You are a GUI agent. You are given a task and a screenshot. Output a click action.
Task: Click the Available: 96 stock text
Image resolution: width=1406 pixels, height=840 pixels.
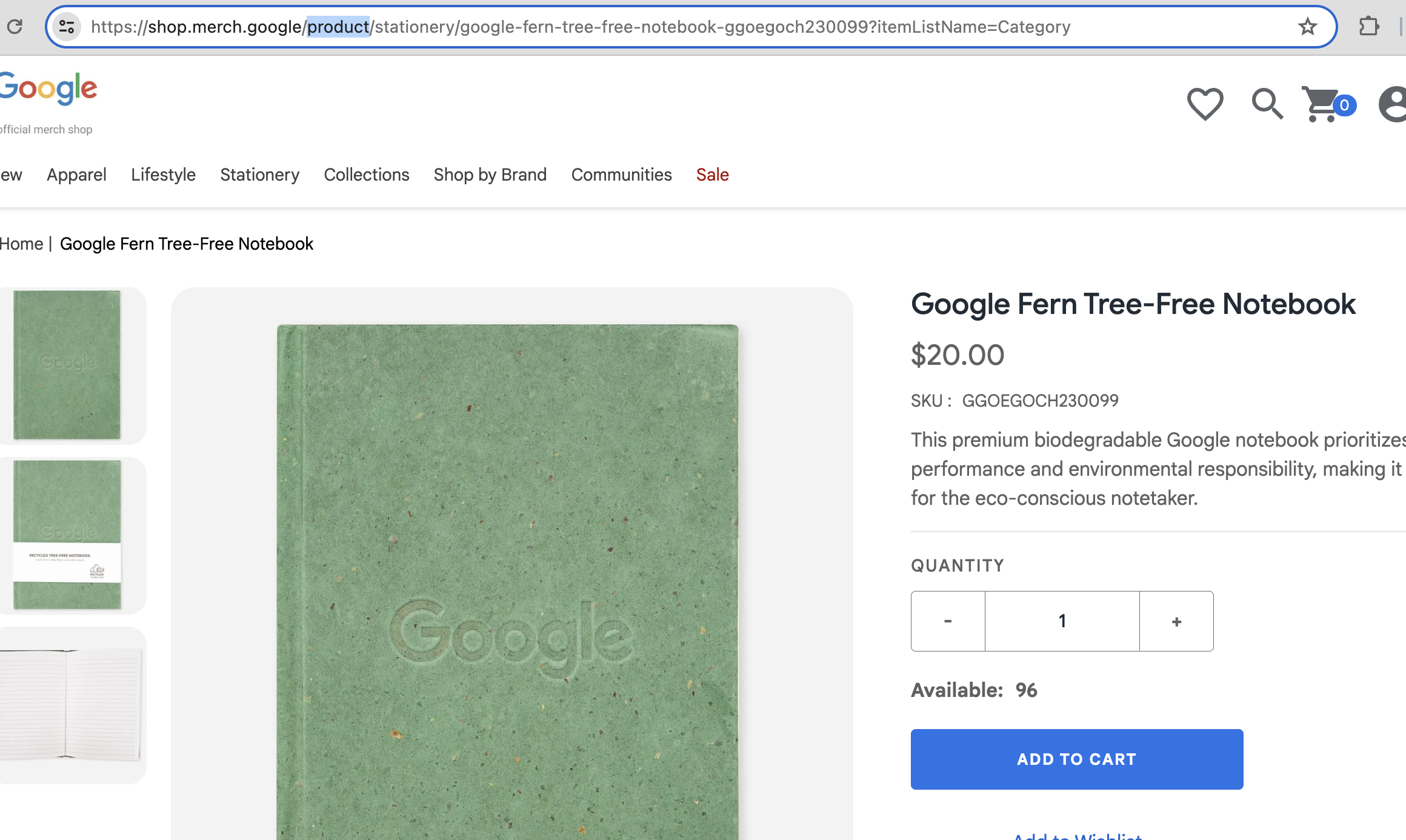(974, 690)
